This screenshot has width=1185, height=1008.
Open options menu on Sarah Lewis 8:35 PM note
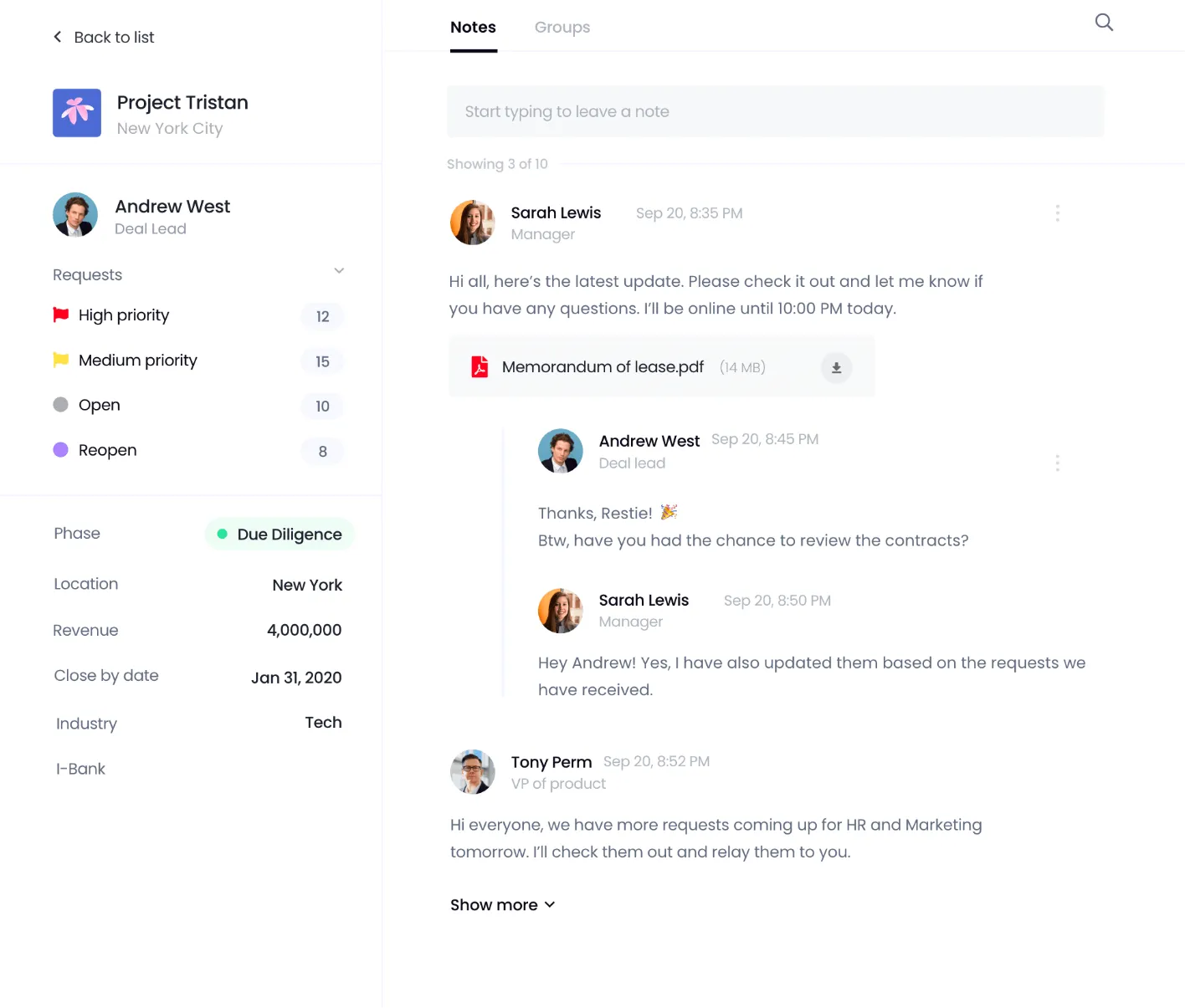coord(1058,213)
